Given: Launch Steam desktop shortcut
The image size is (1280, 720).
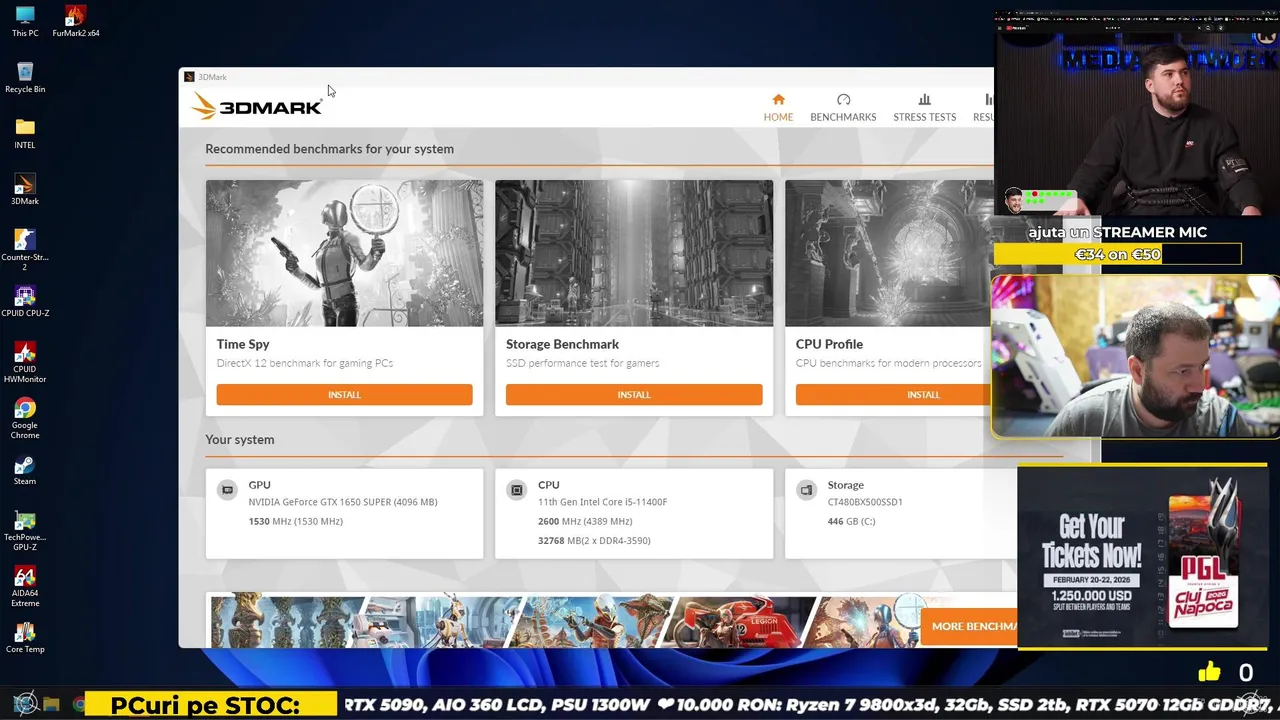Looking at the screenshot, I should (25, 471).
